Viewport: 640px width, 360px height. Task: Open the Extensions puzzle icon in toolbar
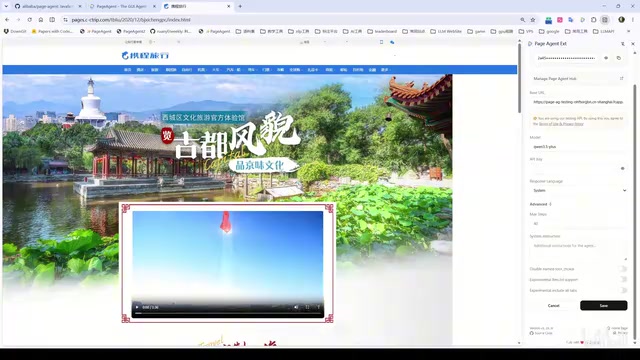tap(594, 20)
